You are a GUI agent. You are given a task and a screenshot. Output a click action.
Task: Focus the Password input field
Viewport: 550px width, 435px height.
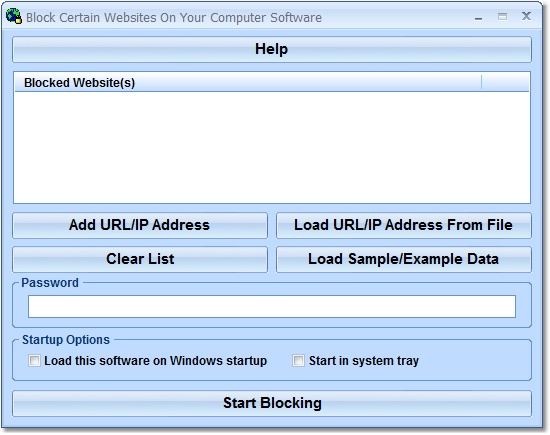click(x=272, y=307)
